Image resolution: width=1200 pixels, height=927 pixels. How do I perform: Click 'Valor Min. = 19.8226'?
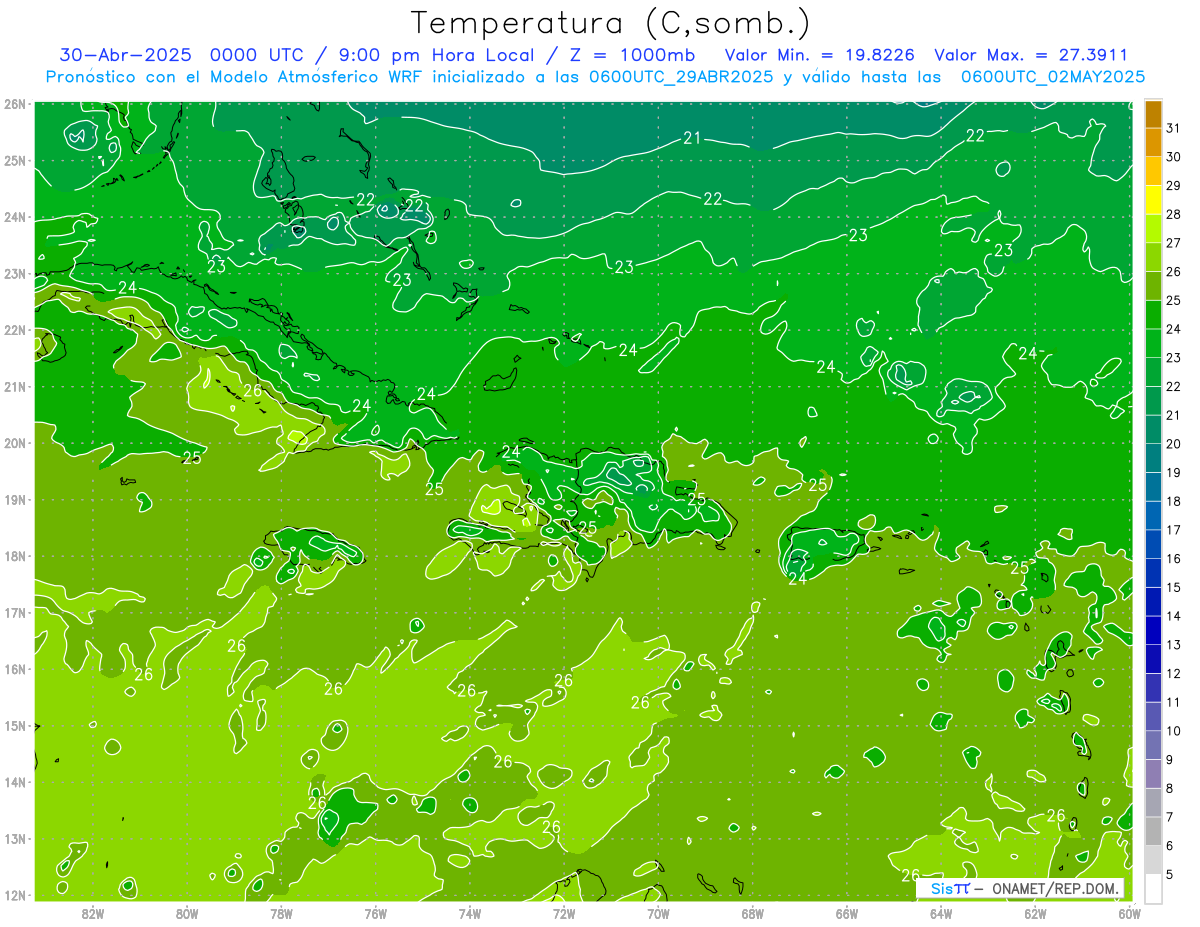coord(820,55)
